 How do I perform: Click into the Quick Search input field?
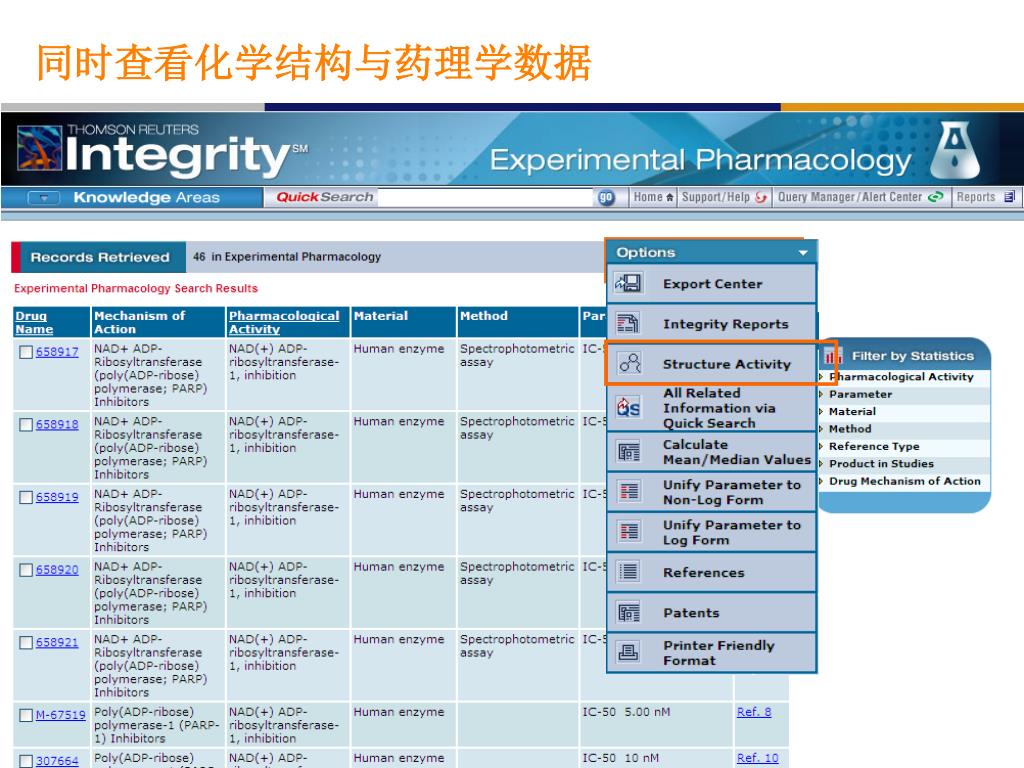click(x=485, y=197)
